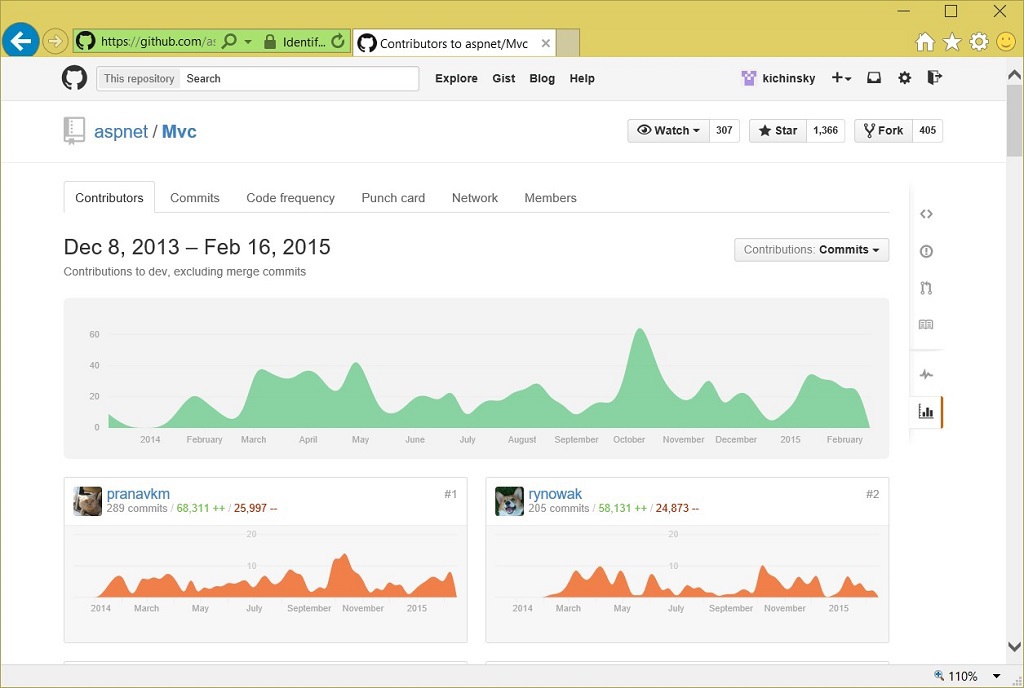Open a new blank browser tab
Screen dimensions: 1024x688
pos(568,43)
